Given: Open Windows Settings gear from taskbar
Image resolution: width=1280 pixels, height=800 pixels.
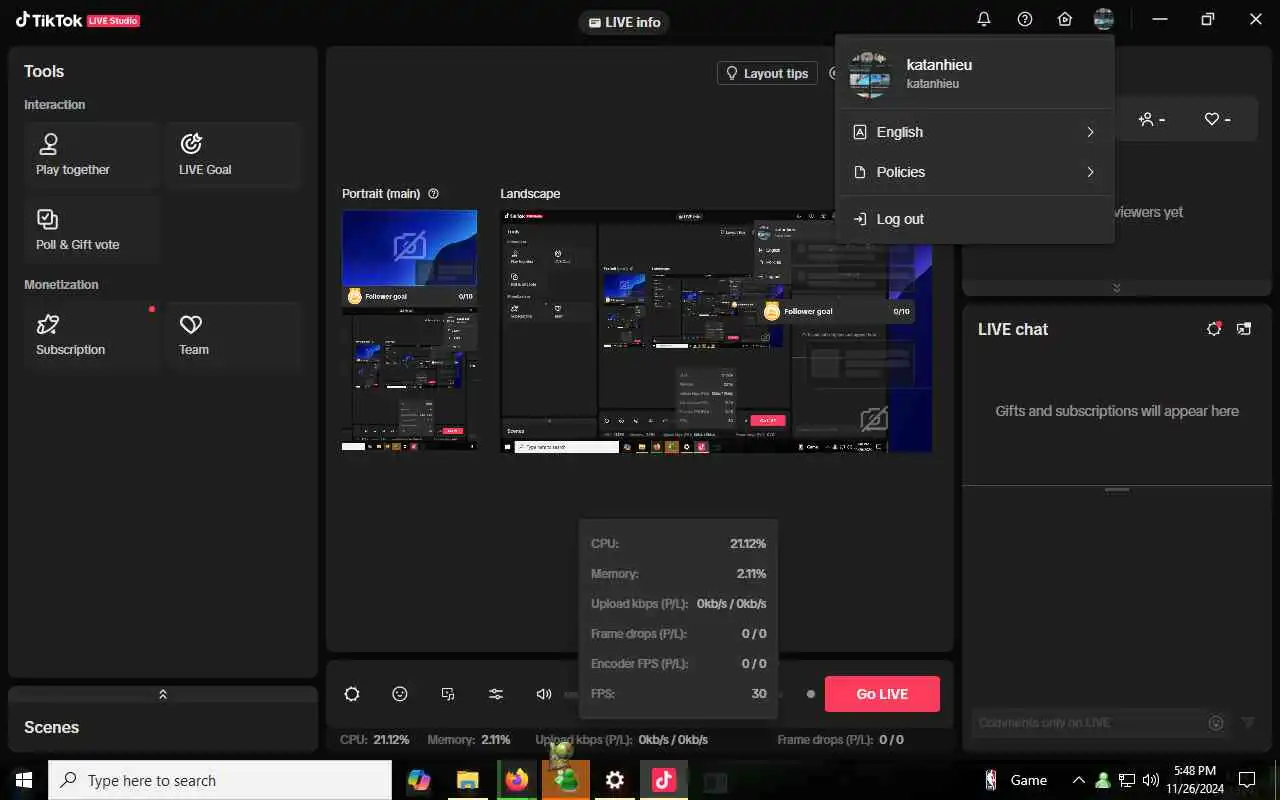Looking at the screenshot, I should (615, 780).
